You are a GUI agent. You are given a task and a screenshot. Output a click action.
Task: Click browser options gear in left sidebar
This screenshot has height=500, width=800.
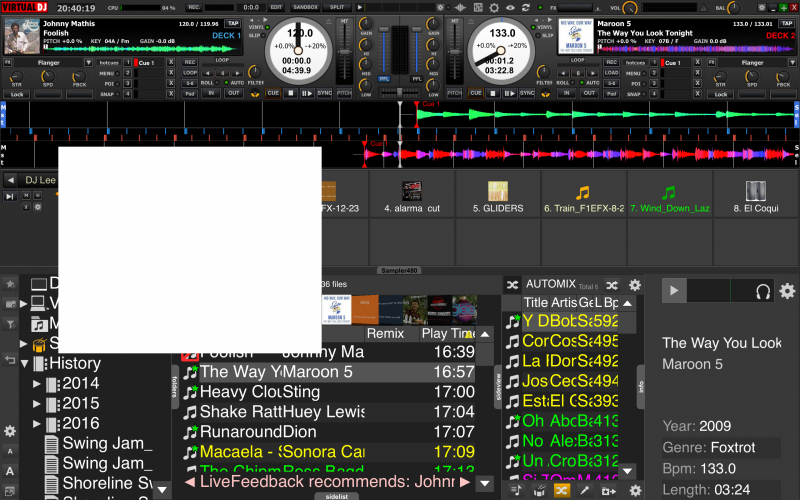[10, 431]
